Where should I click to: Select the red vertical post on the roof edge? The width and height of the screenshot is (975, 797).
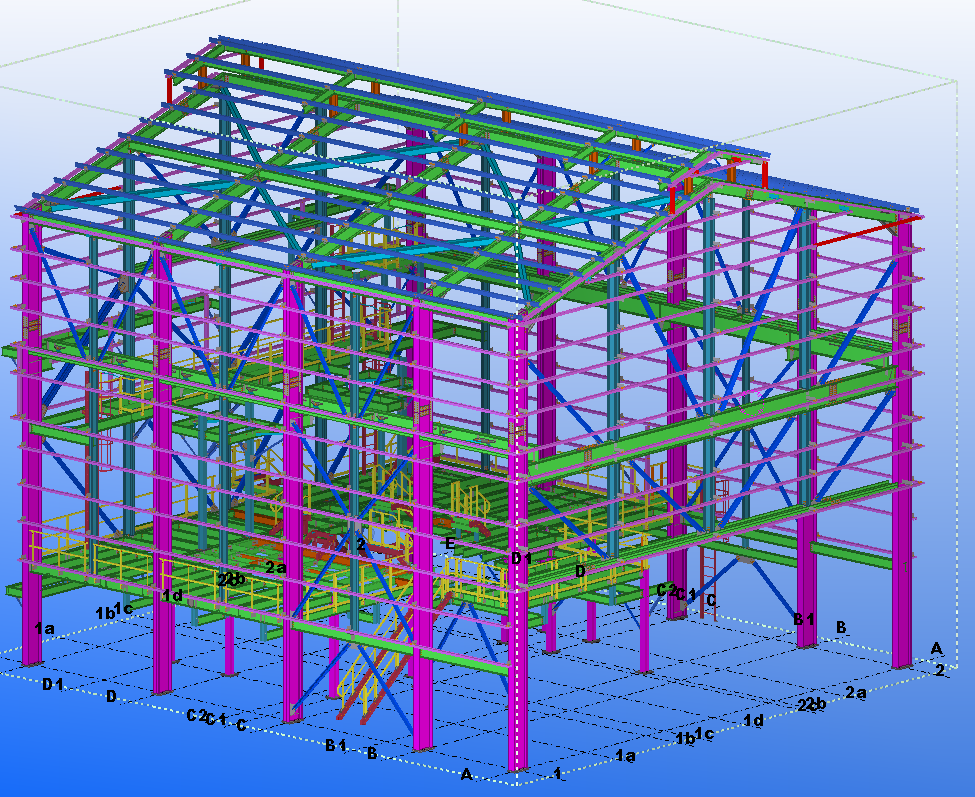tap(766, 174)
